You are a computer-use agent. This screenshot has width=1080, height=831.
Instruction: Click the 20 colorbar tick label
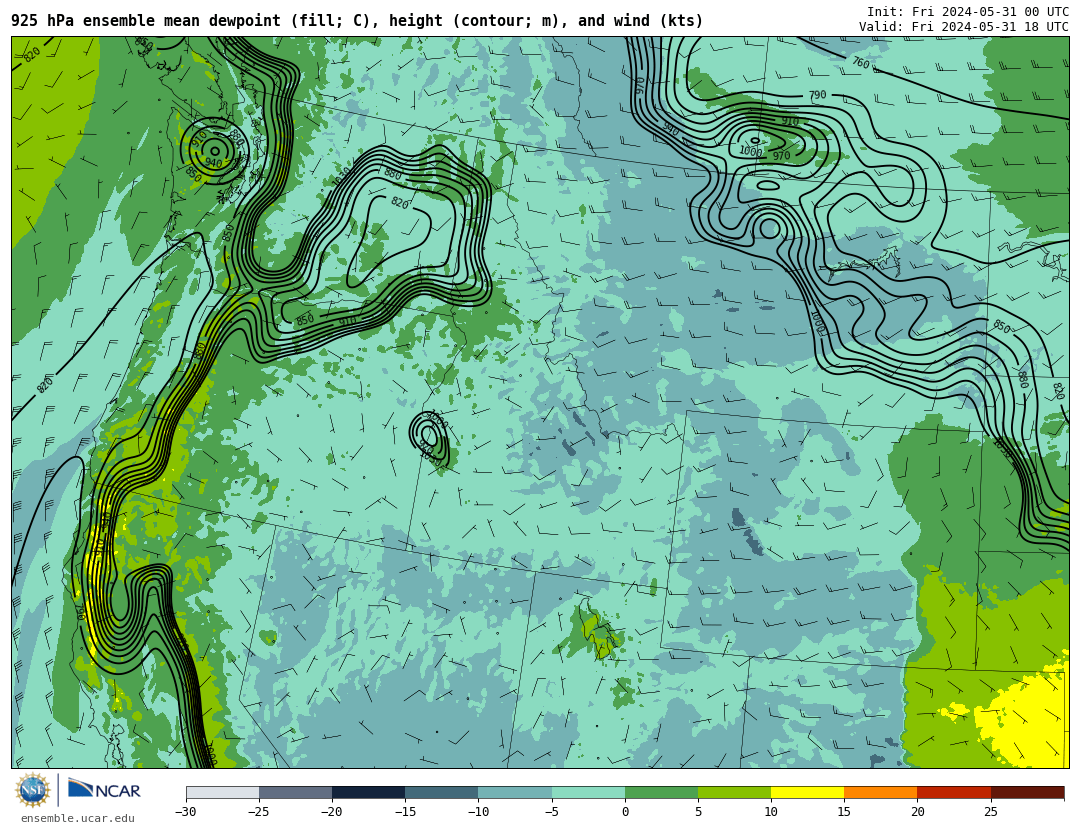(917, 812)
